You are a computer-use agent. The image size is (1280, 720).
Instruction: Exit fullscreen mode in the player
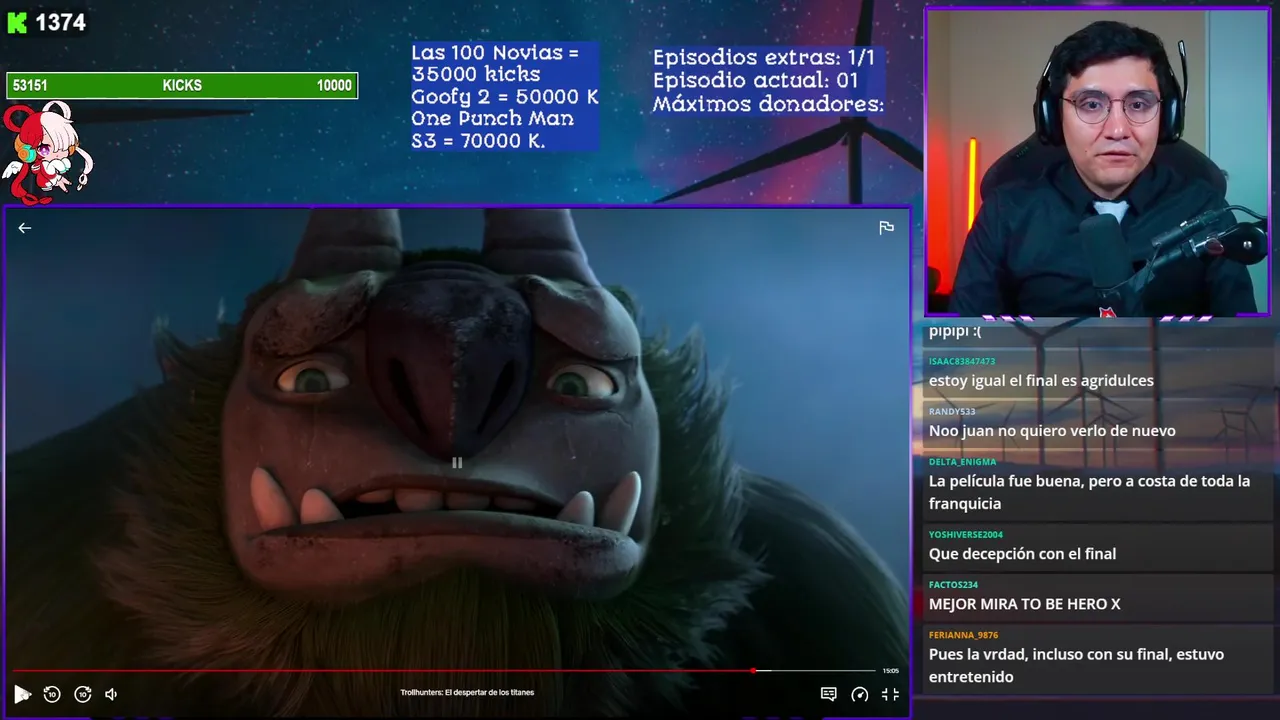[890, 694]
